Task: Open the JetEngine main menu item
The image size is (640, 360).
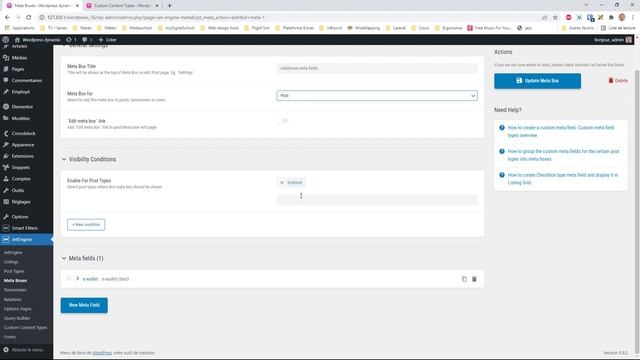Action: point(22,239)
